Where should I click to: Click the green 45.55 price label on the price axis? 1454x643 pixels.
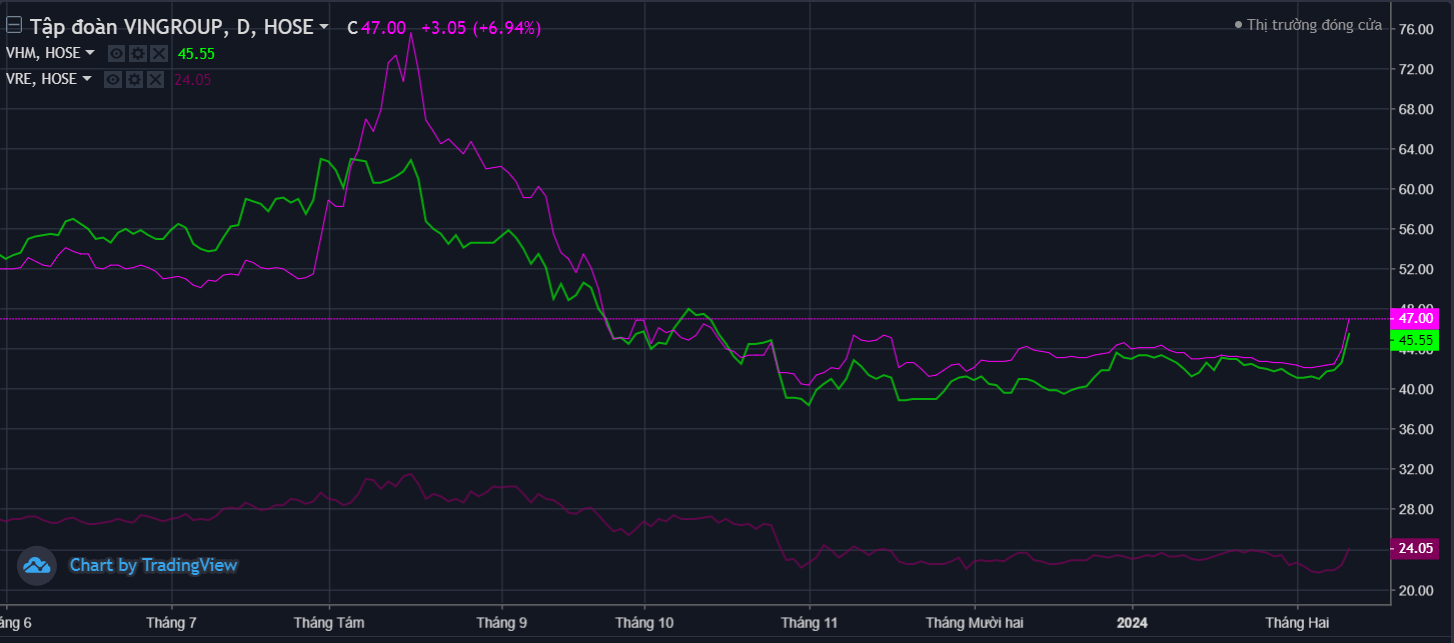click(x=1413, y=341)
